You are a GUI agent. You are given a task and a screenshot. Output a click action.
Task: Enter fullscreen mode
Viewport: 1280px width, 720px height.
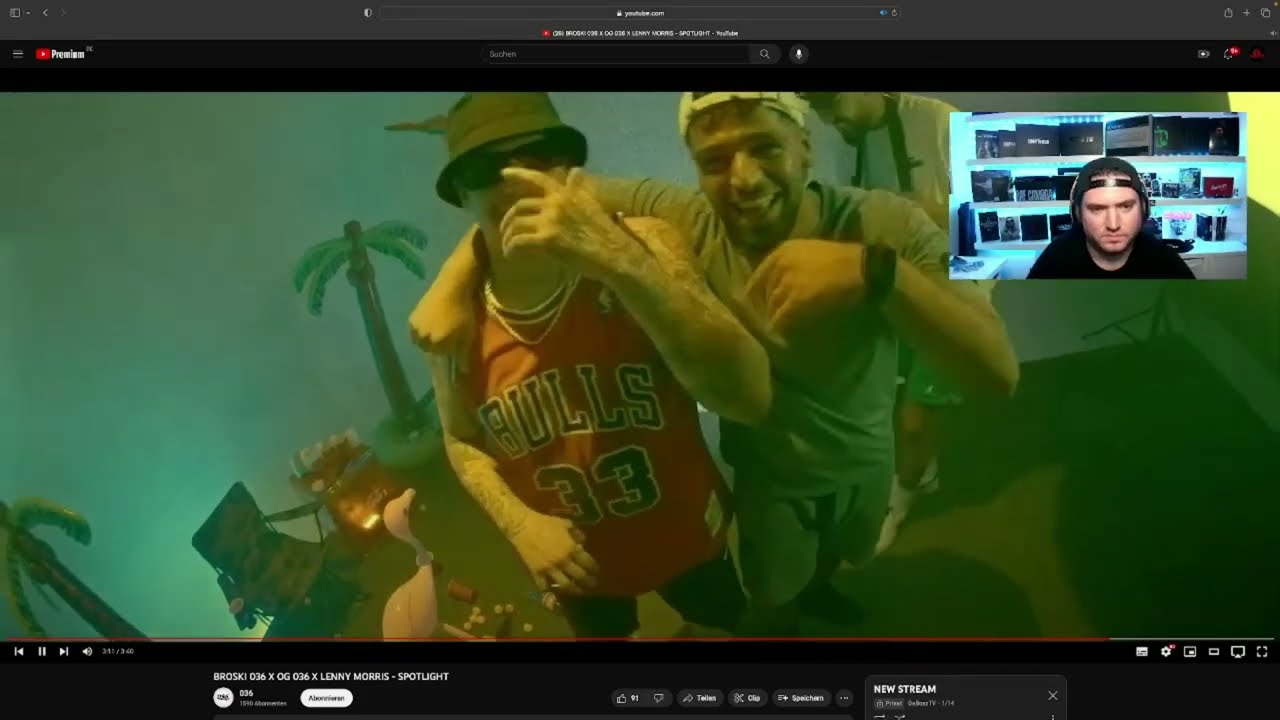[1262, 651]
